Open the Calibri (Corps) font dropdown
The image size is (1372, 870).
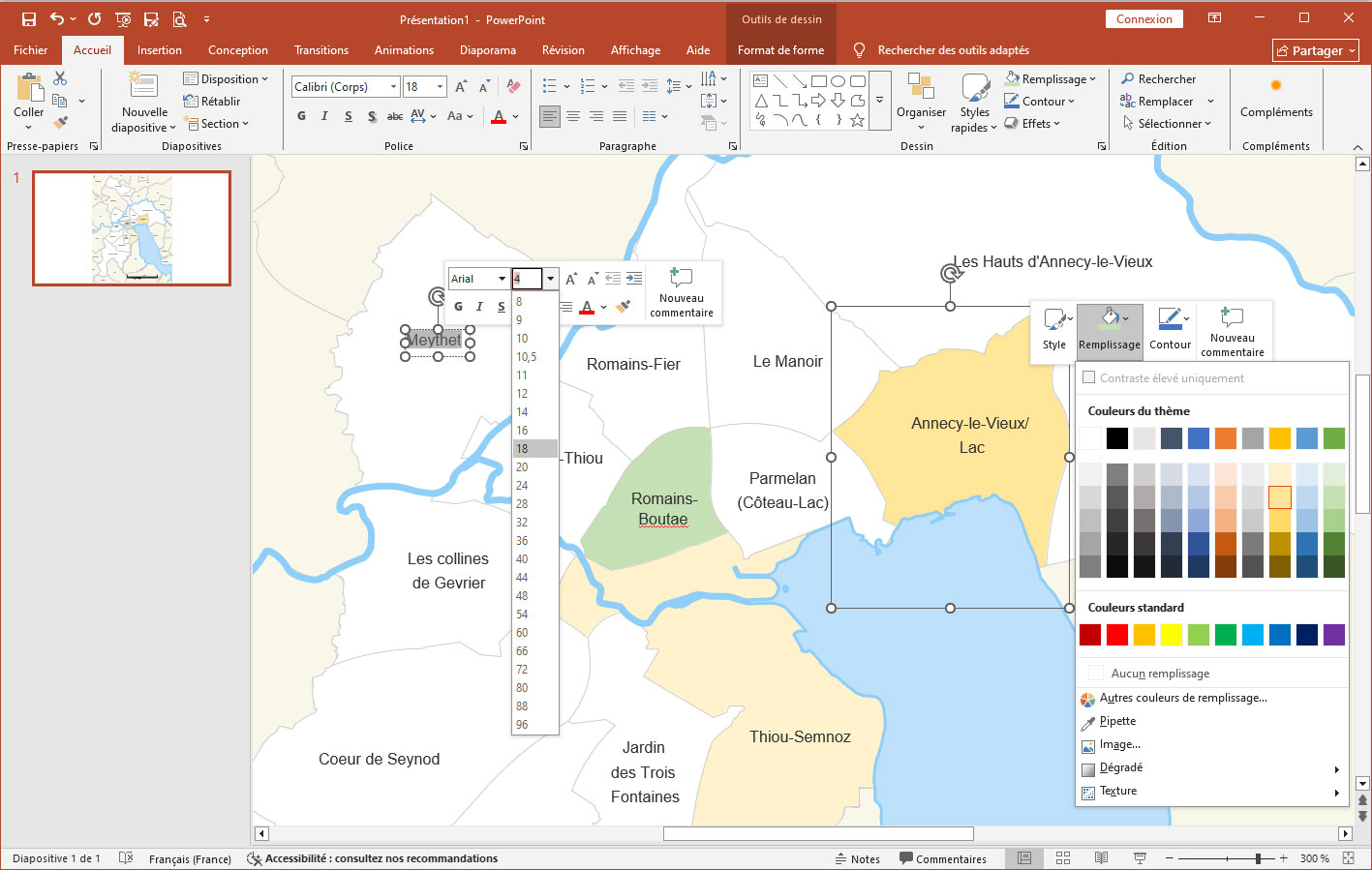[x=393, y=87]
